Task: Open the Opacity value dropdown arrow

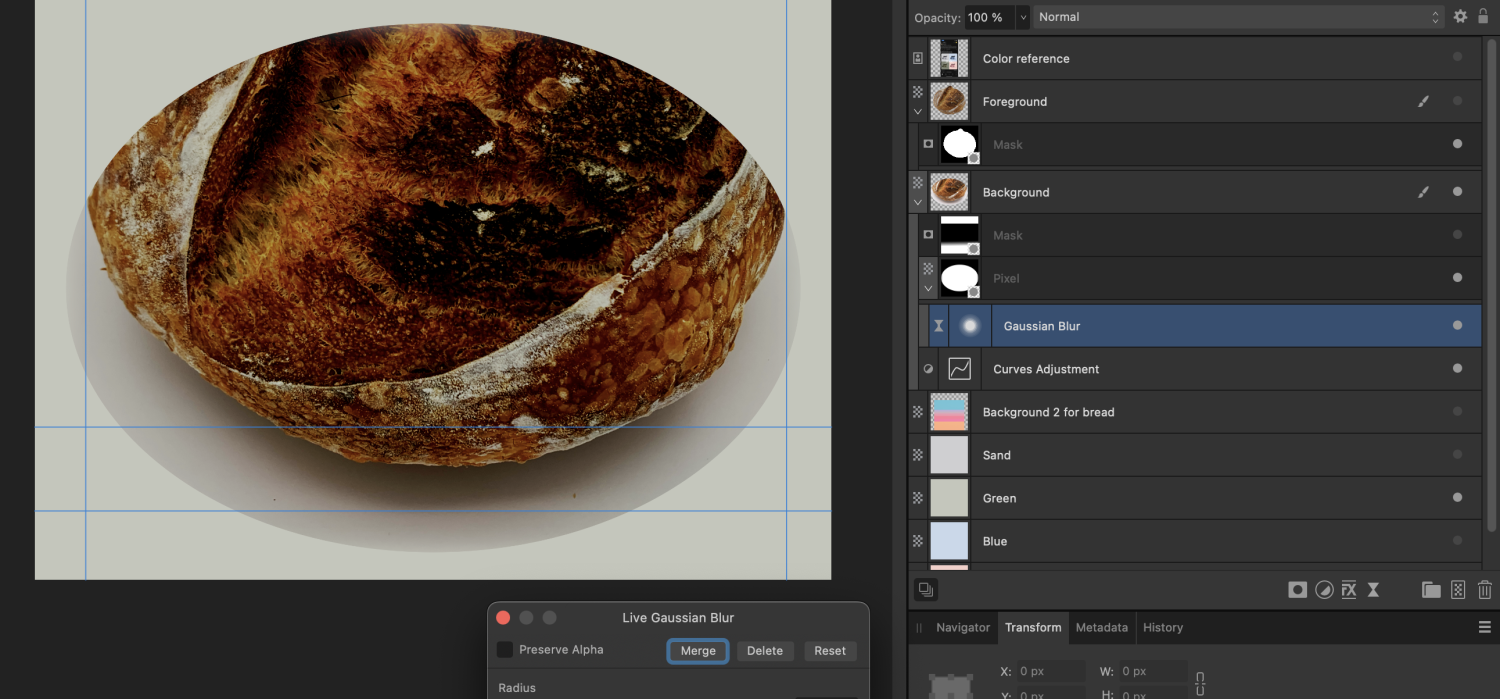Action: (1022, 17)
